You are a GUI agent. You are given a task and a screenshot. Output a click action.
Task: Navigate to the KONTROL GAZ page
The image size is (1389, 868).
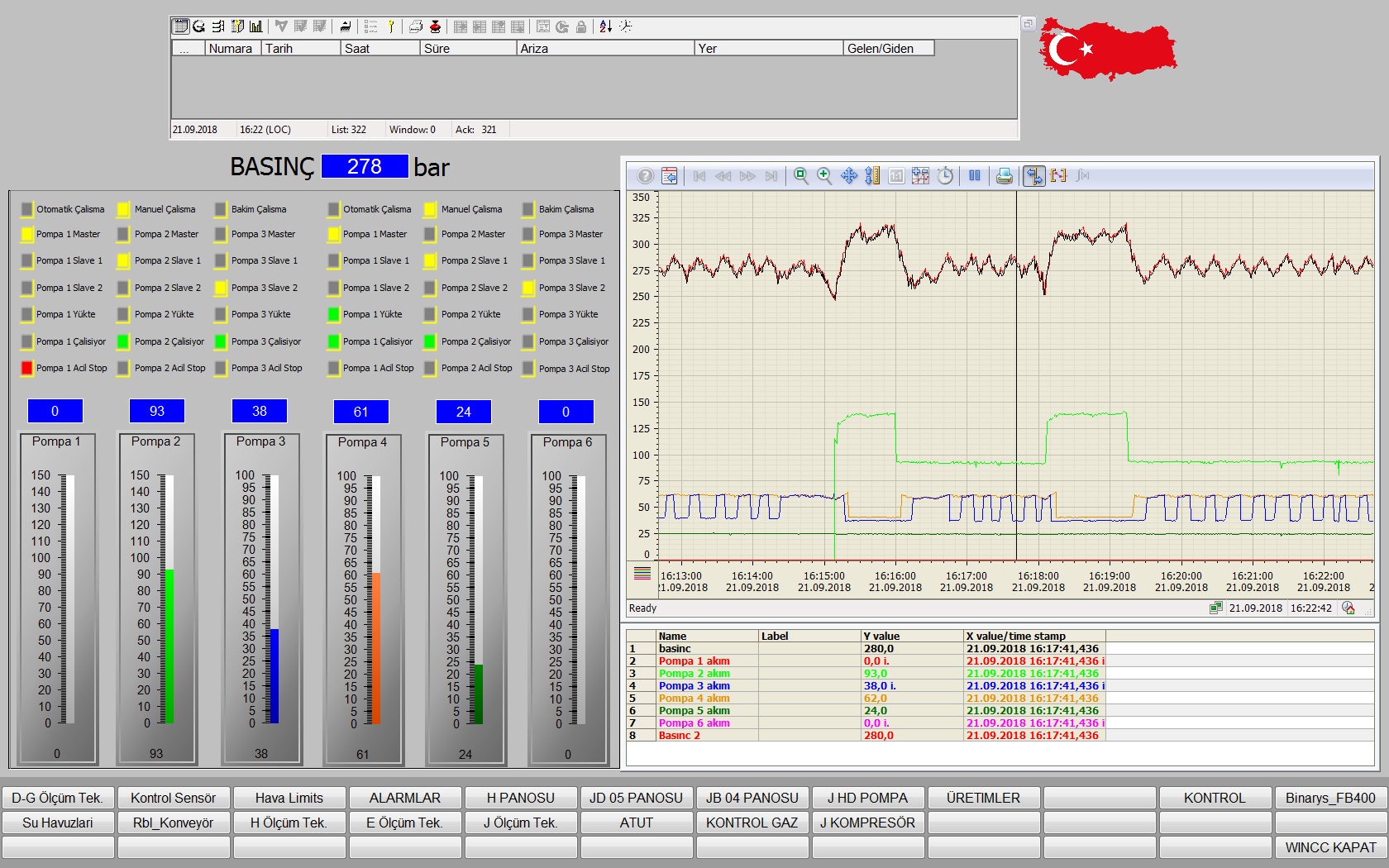tap(752, 823)
